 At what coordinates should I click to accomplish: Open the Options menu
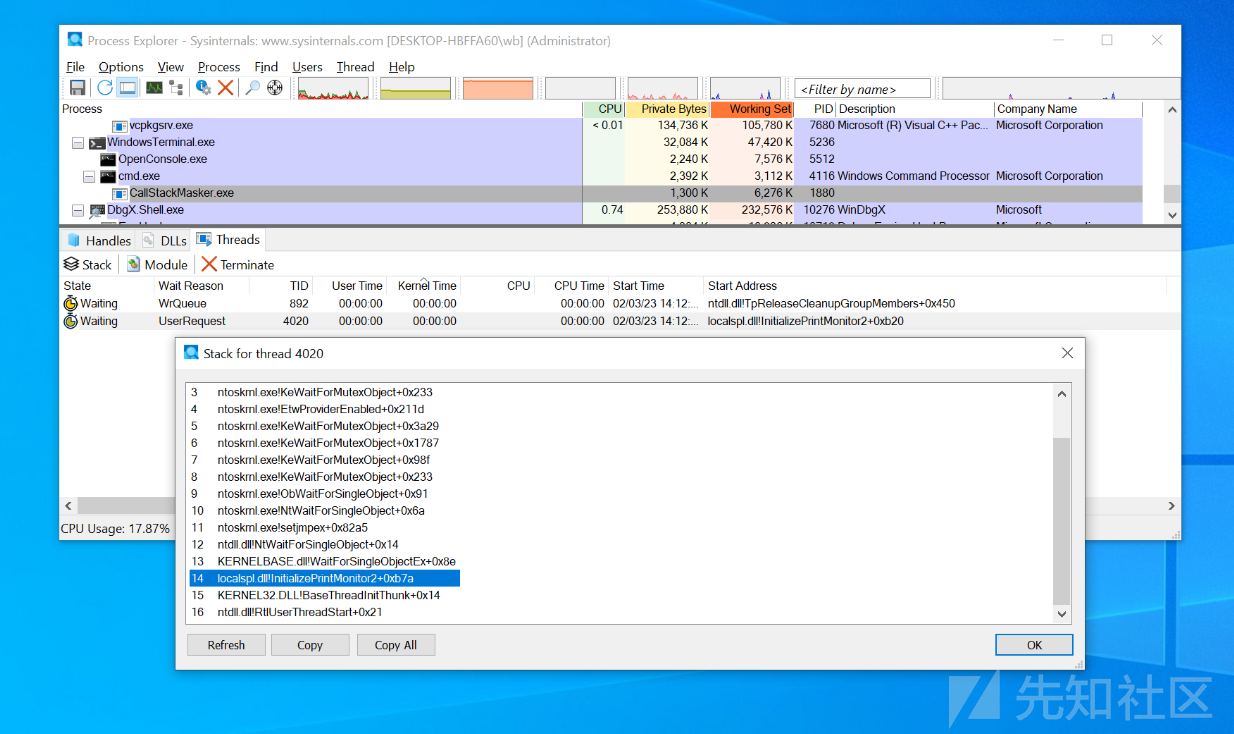[x=121, y=67]
